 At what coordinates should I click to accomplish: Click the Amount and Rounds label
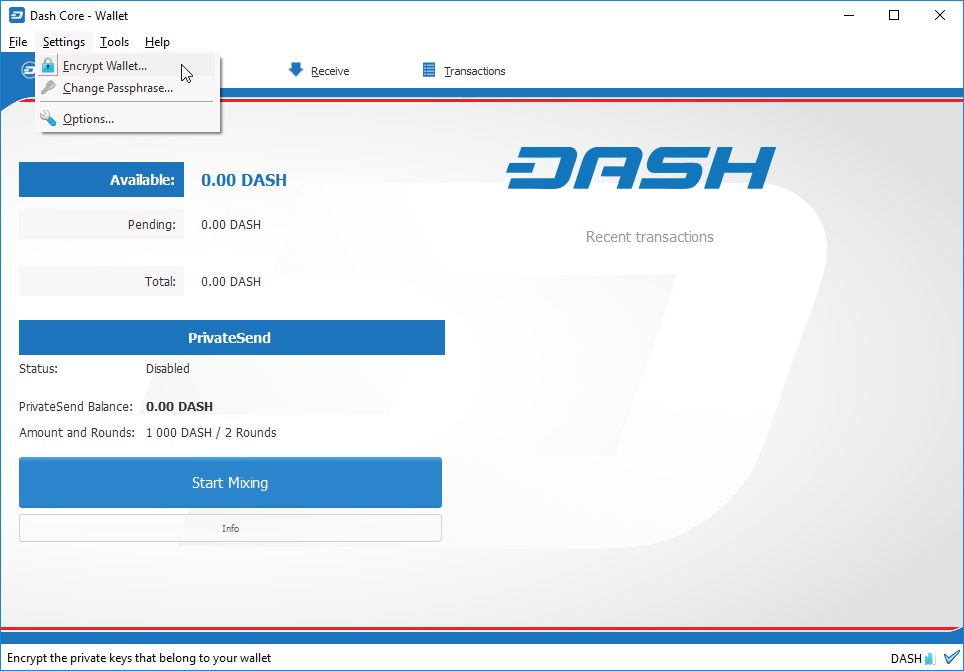77,432
